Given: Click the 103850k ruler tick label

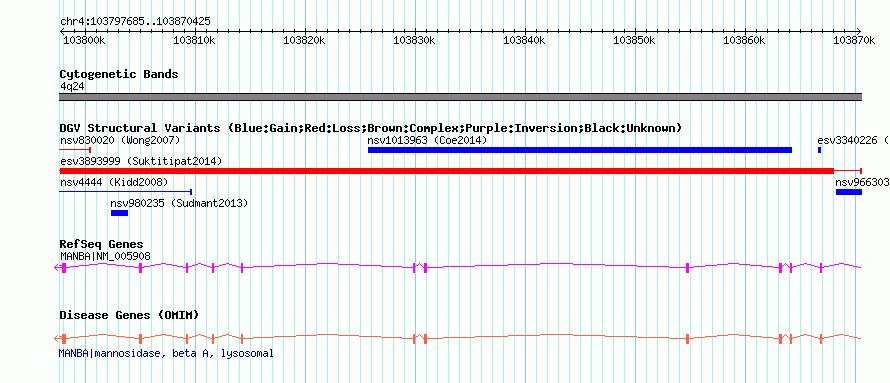Looking at the screenshot, I should coord(635,40).
